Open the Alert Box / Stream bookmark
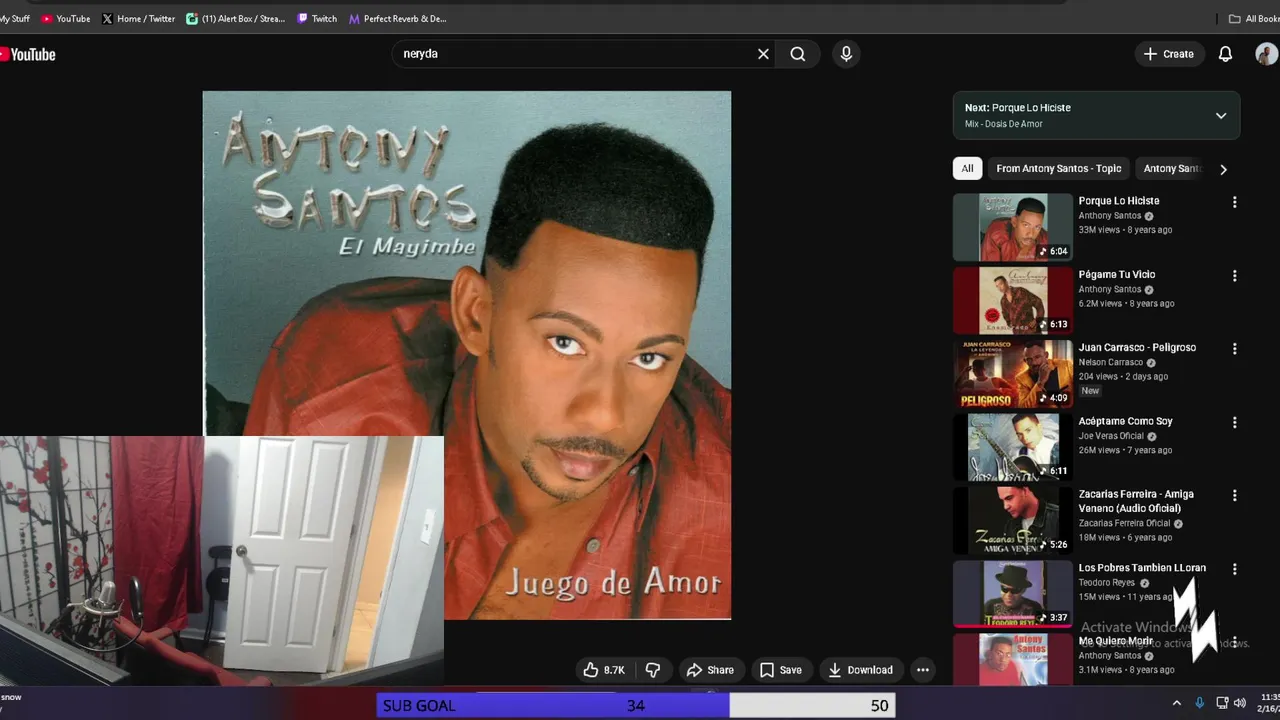Image resolution: width=1280 pixels, height=720 pixels. tap(236, 18)
